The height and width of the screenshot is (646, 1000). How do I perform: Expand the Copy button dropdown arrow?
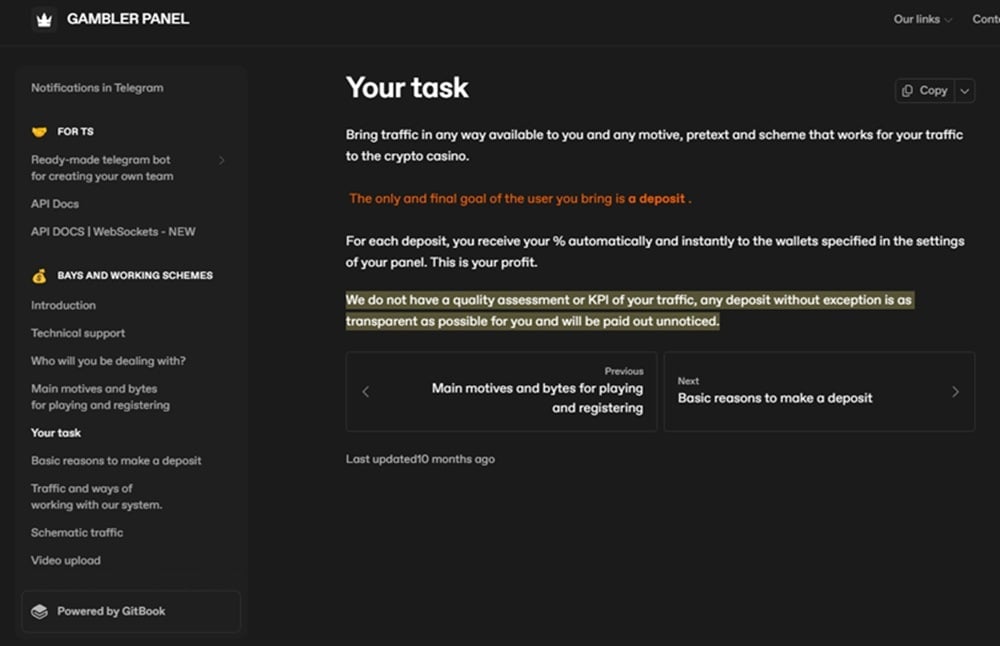click(965, 90)
